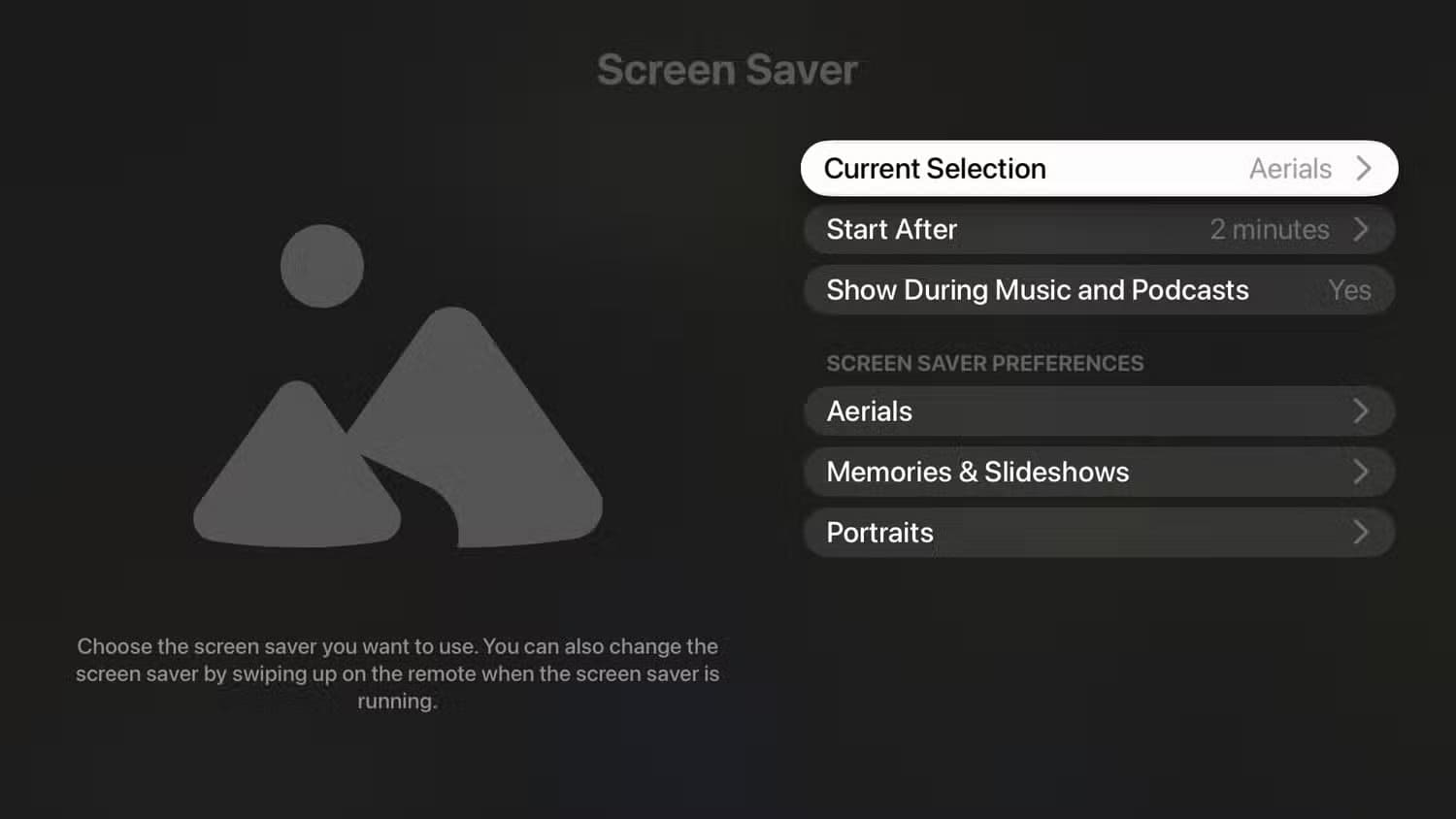Click the 'SCREEN SAVER PREFERENCES' header

coord(984,363)
